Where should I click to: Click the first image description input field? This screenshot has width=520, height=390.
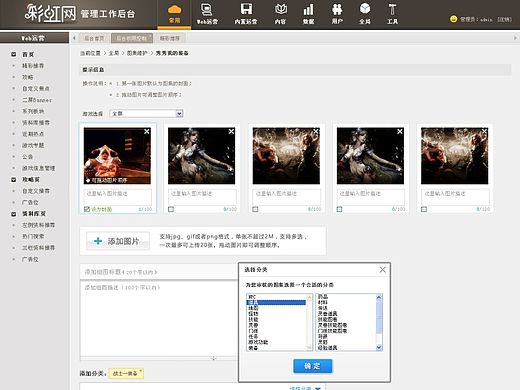tap(117, 197)
